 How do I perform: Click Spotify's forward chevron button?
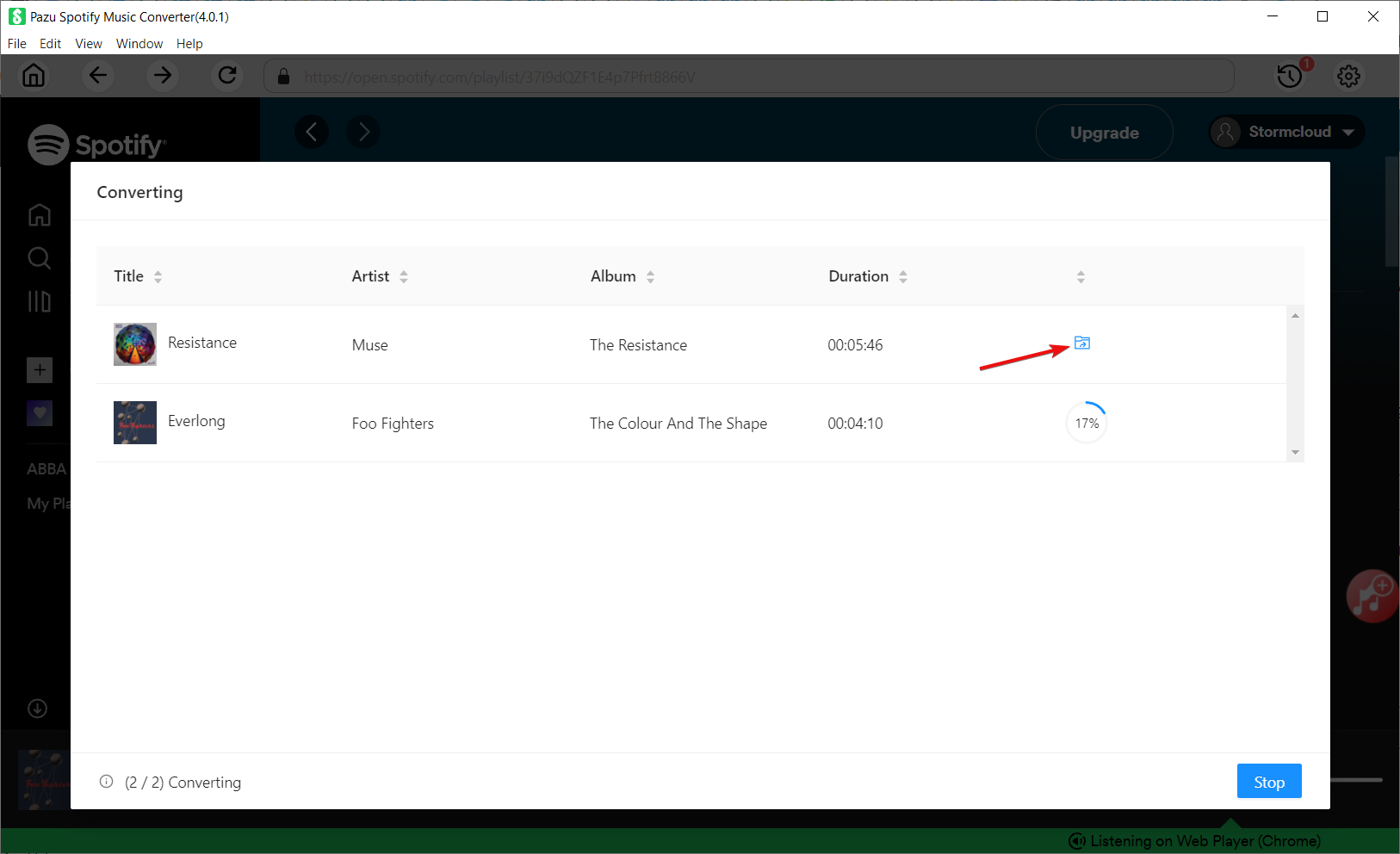(363, 132)
